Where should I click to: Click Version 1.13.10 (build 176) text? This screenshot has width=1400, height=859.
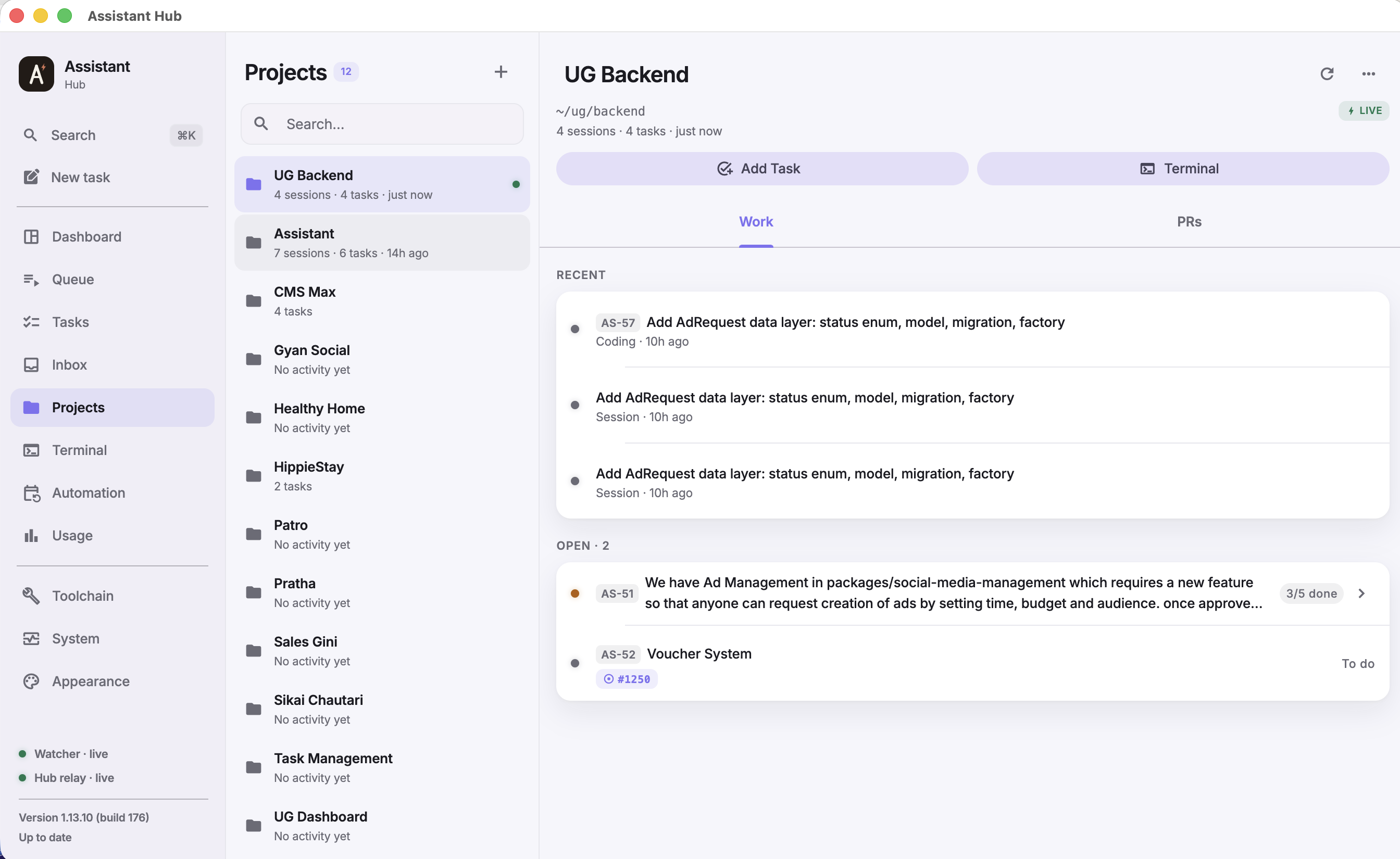coord(84,817)
